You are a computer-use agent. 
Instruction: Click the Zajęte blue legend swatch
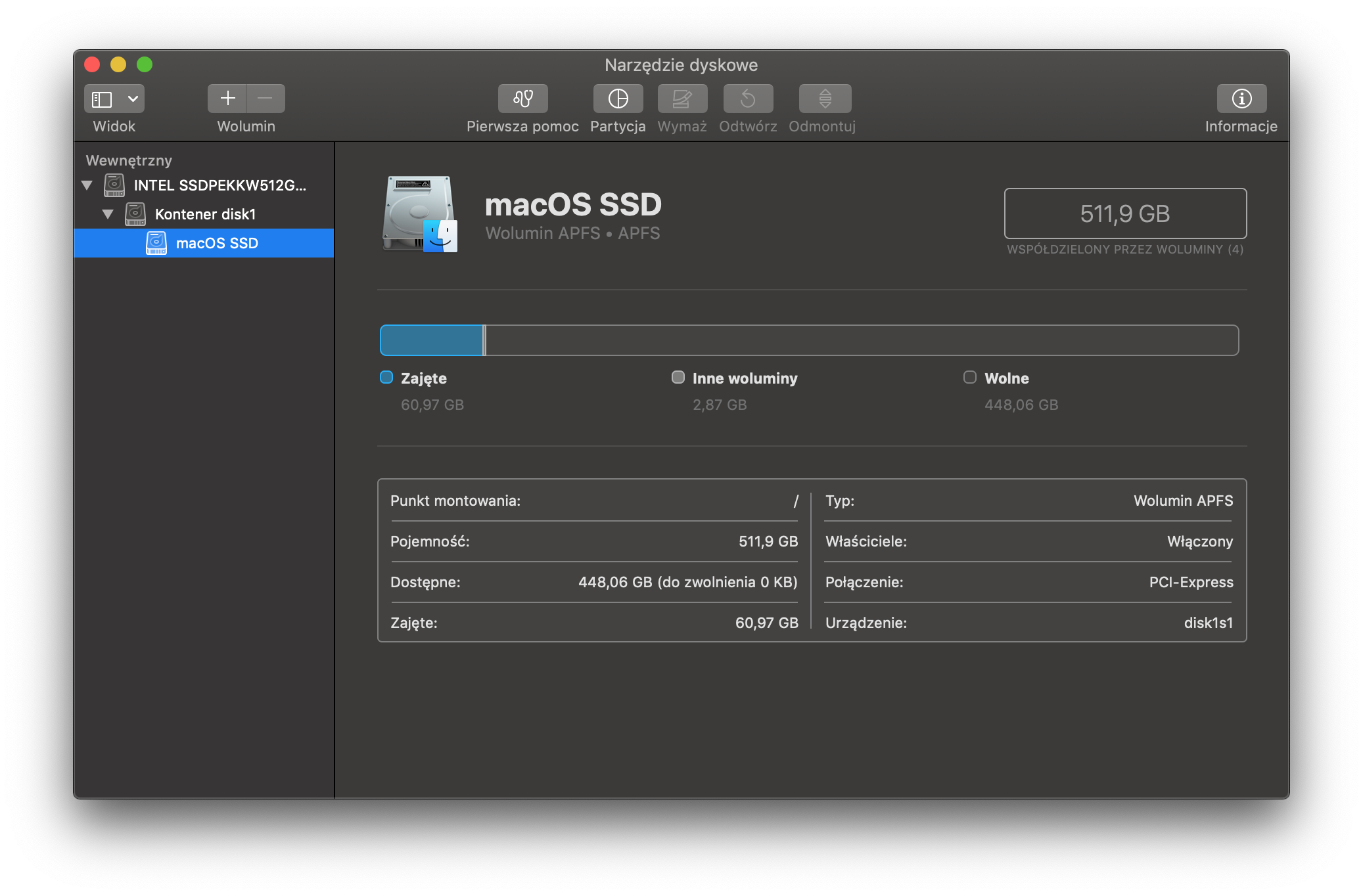coord(386,377)
